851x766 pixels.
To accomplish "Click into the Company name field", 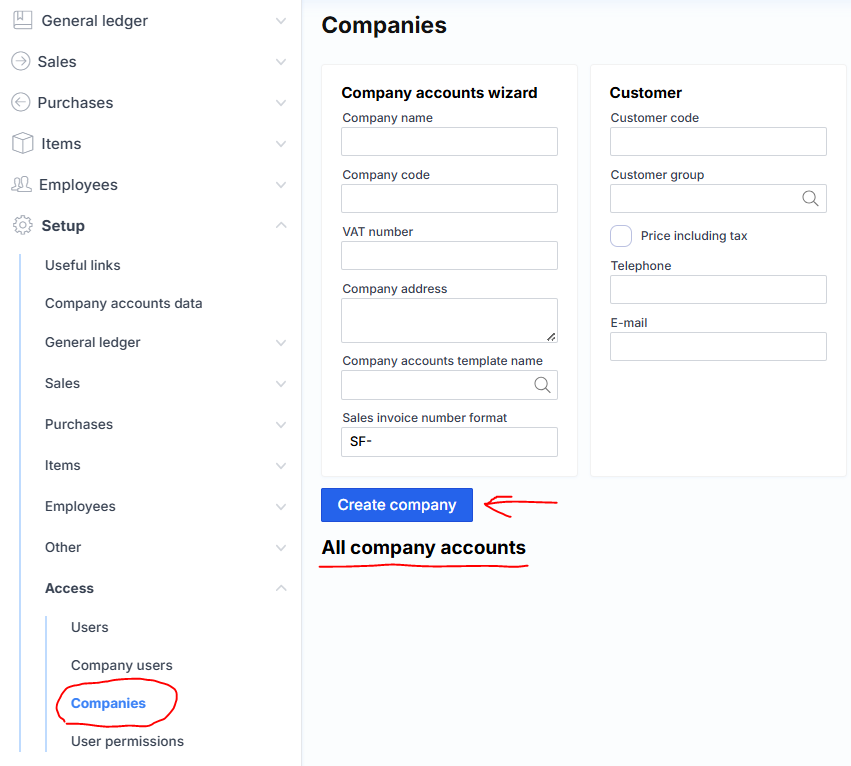I will tap(449, 142).
